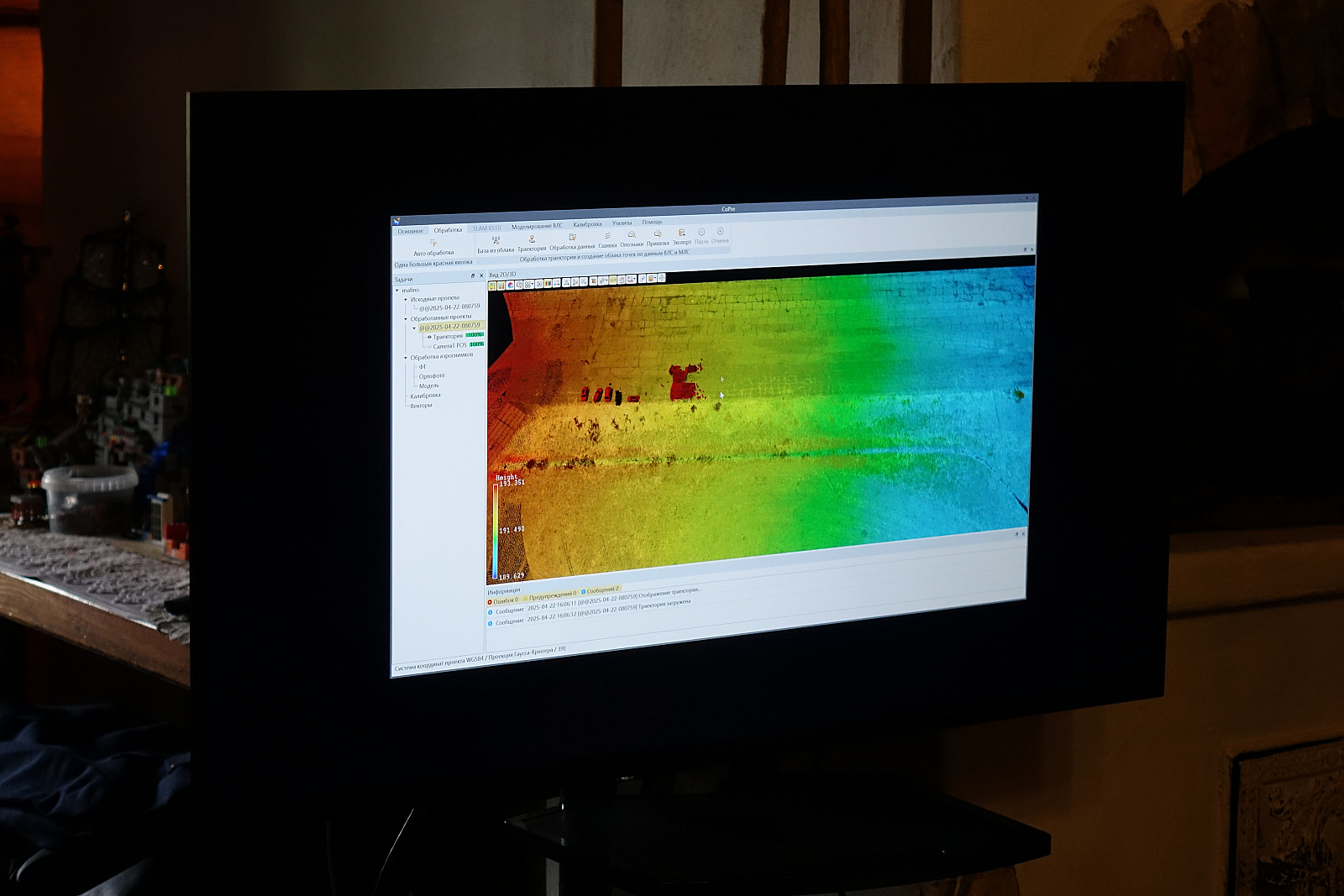Open the Калибровка ribbon tab

[x=587, y=224]
